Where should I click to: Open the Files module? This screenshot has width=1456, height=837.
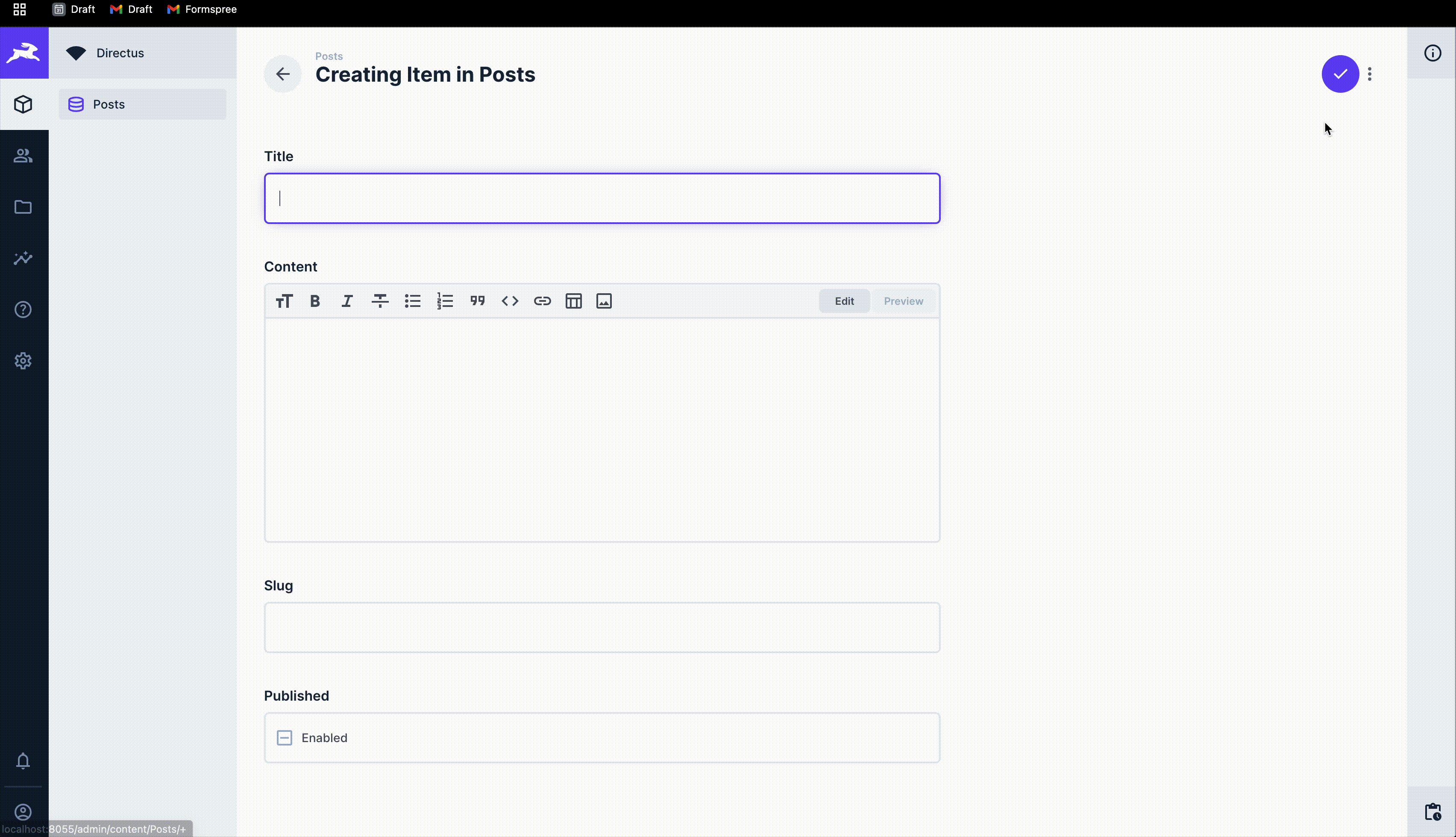point(23,207)
